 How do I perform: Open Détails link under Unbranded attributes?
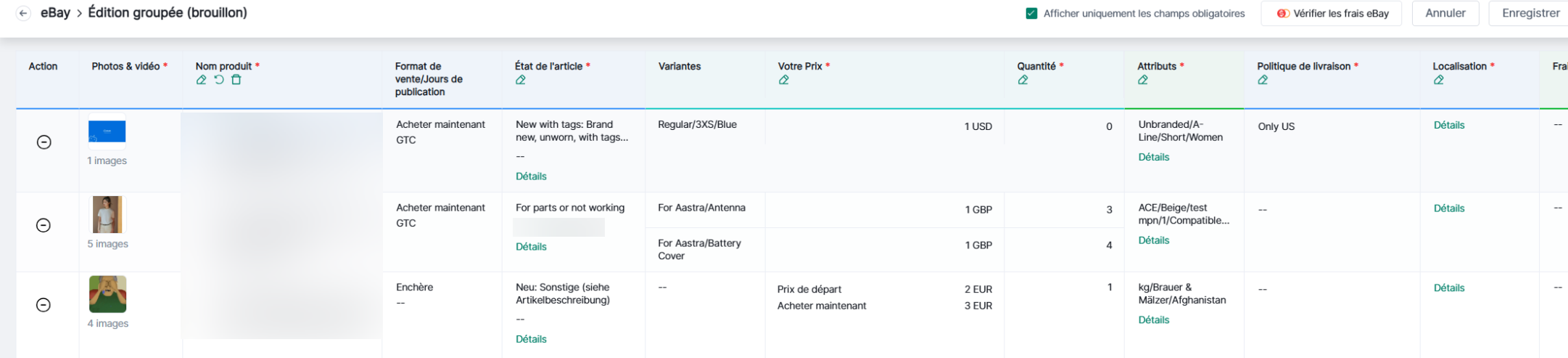[x=1154, y=157]
